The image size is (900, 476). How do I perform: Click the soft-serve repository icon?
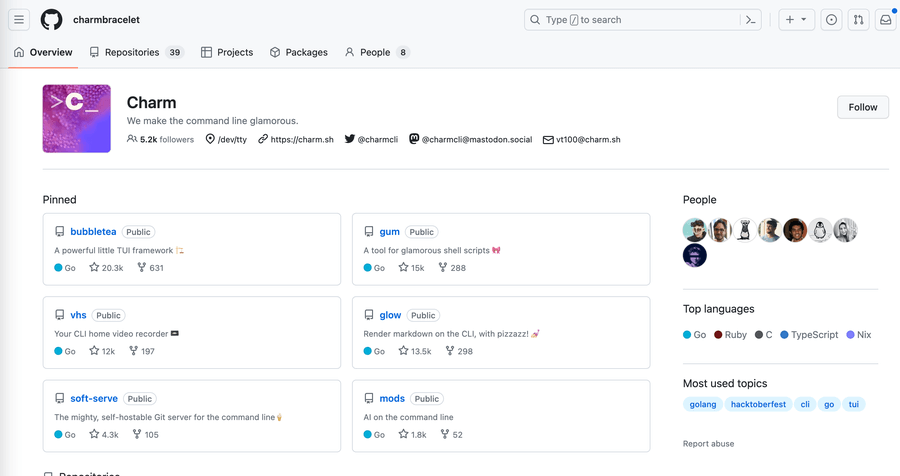pos(60,398)
